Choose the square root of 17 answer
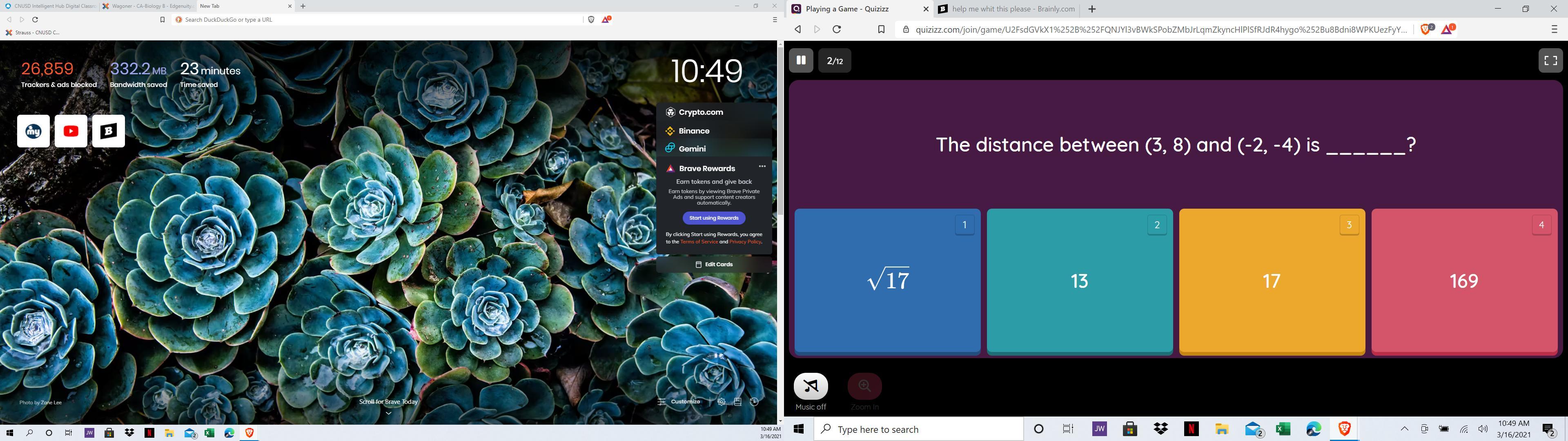 887,281
